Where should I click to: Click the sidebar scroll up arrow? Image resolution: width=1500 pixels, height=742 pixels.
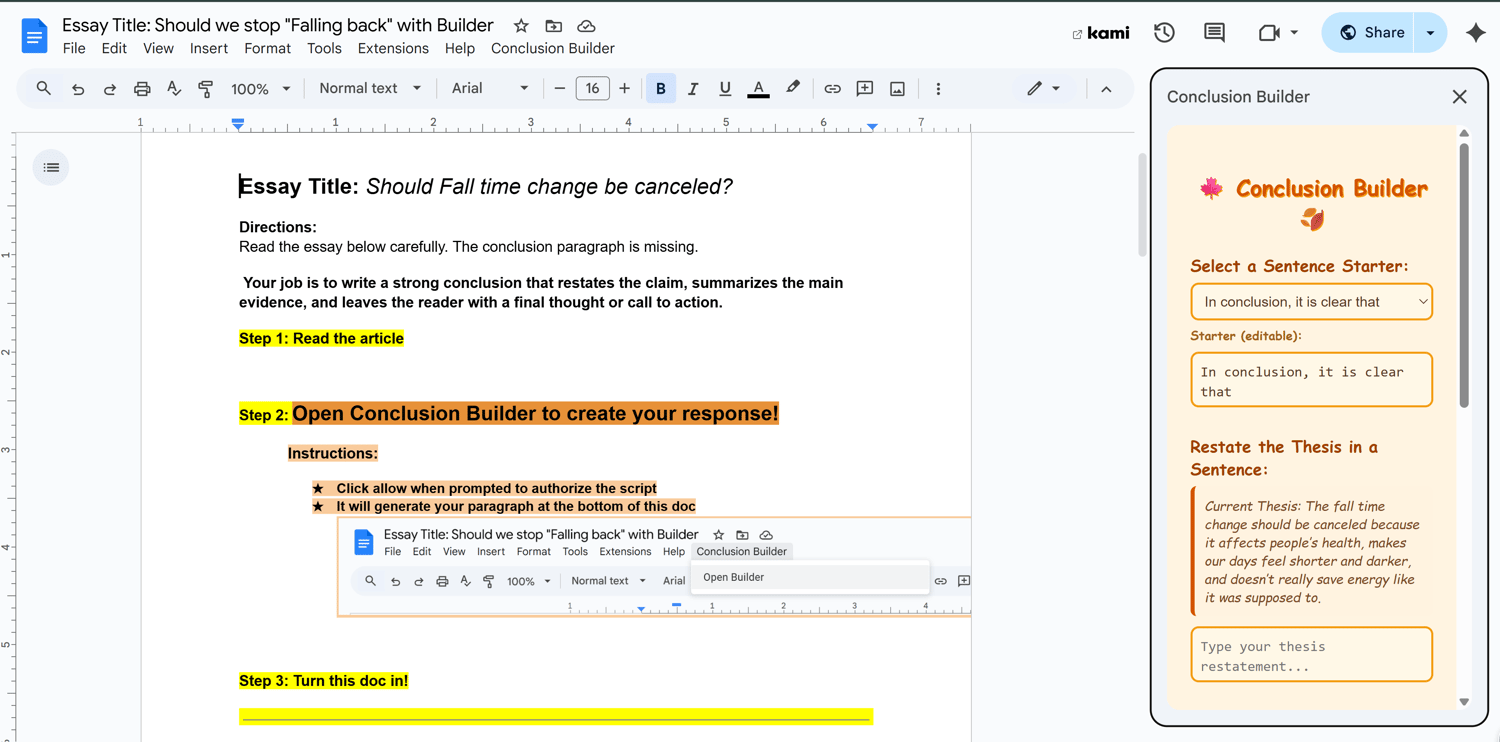pyautogui.click(x=1464, y=133)
